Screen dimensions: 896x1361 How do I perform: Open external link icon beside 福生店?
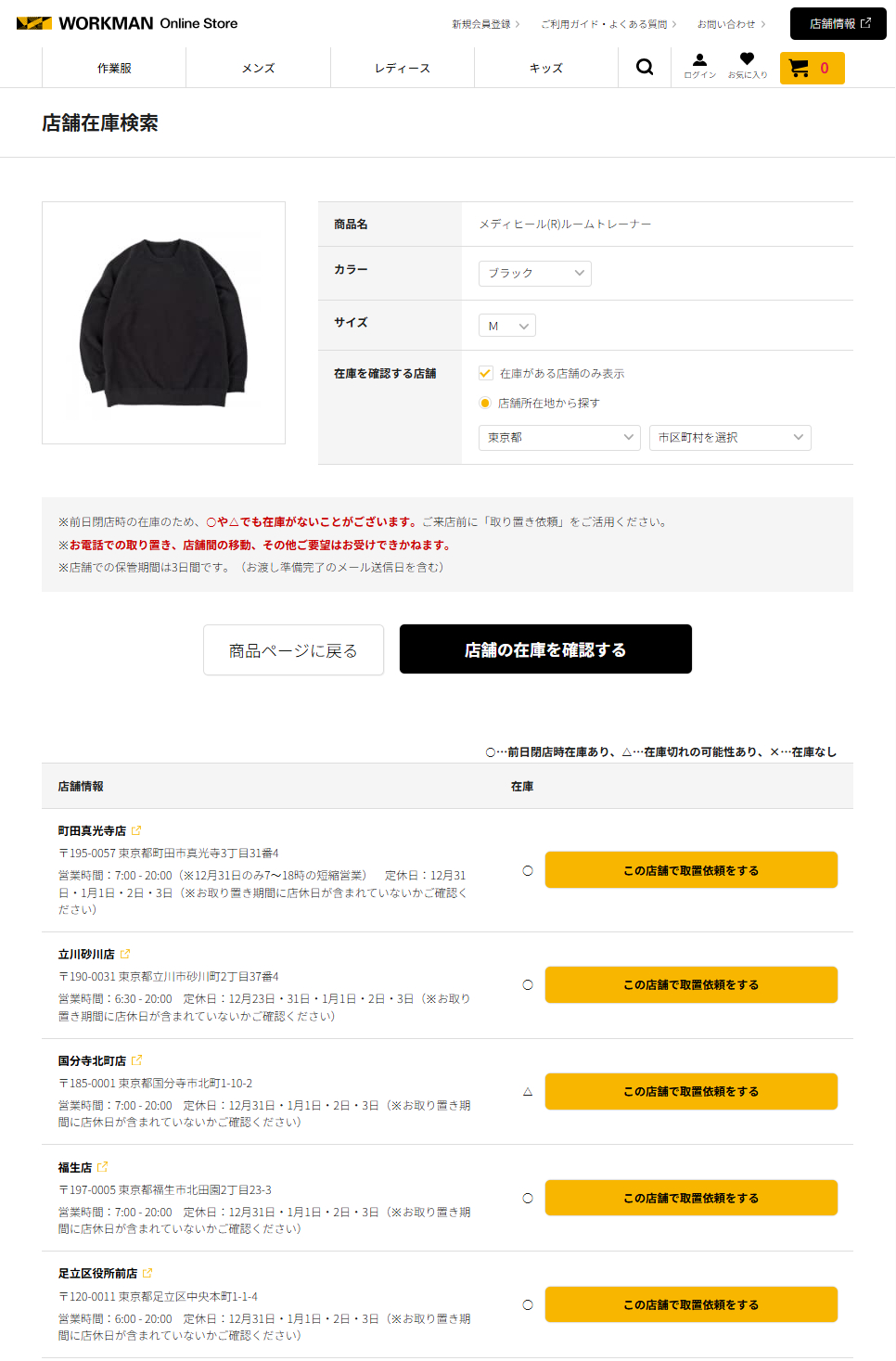click(103, 1167)
